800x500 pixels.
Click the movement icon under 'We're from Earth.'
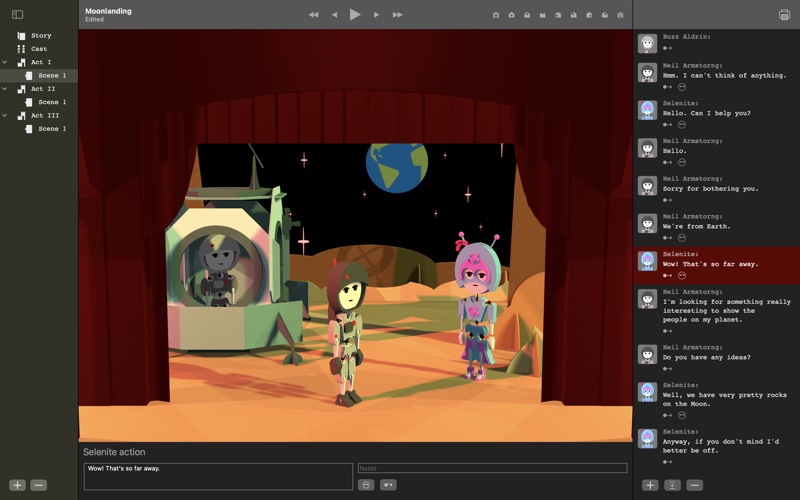point(667,238)
